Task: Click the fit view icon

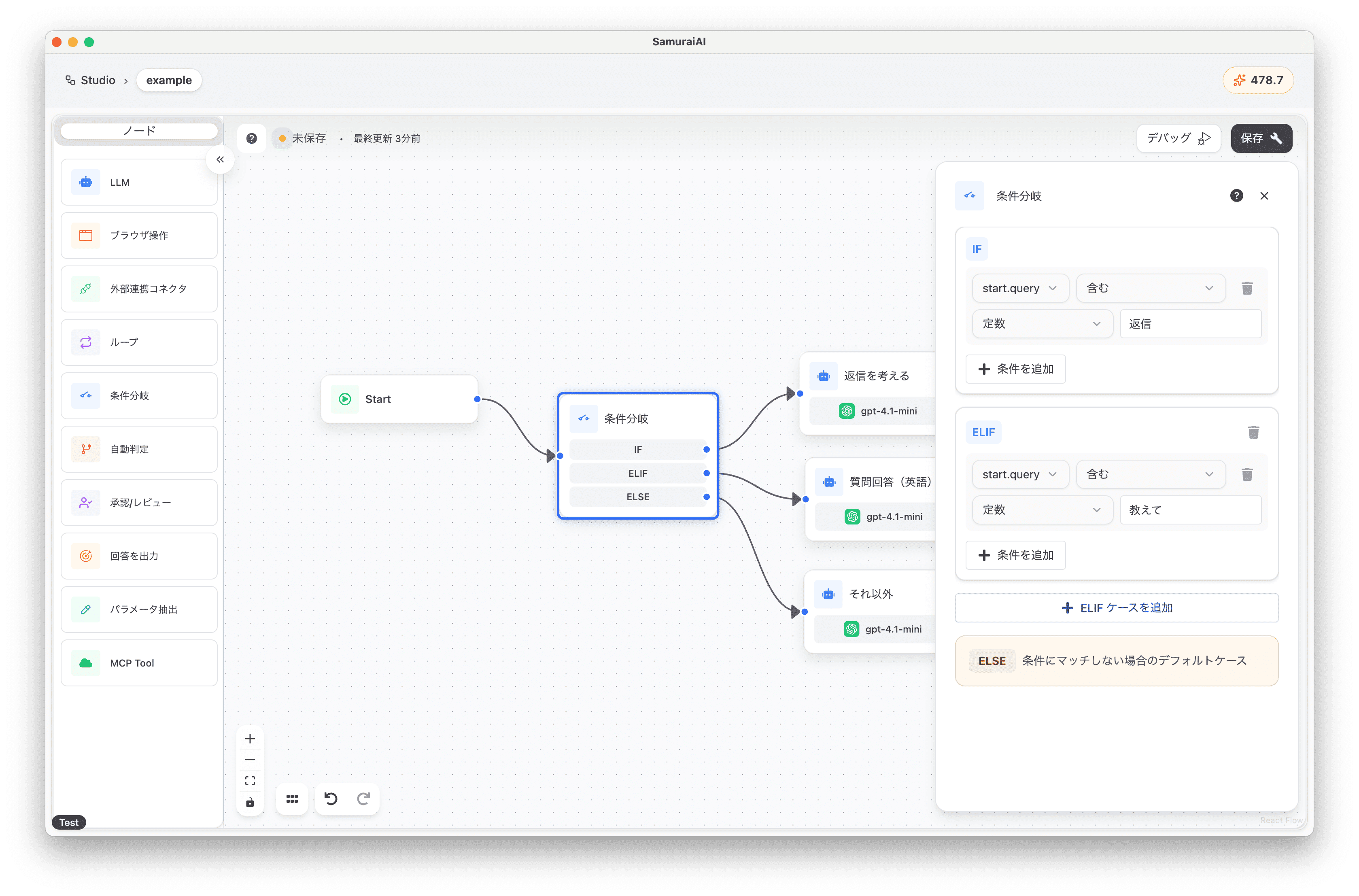Action: [x=250, y=781]
